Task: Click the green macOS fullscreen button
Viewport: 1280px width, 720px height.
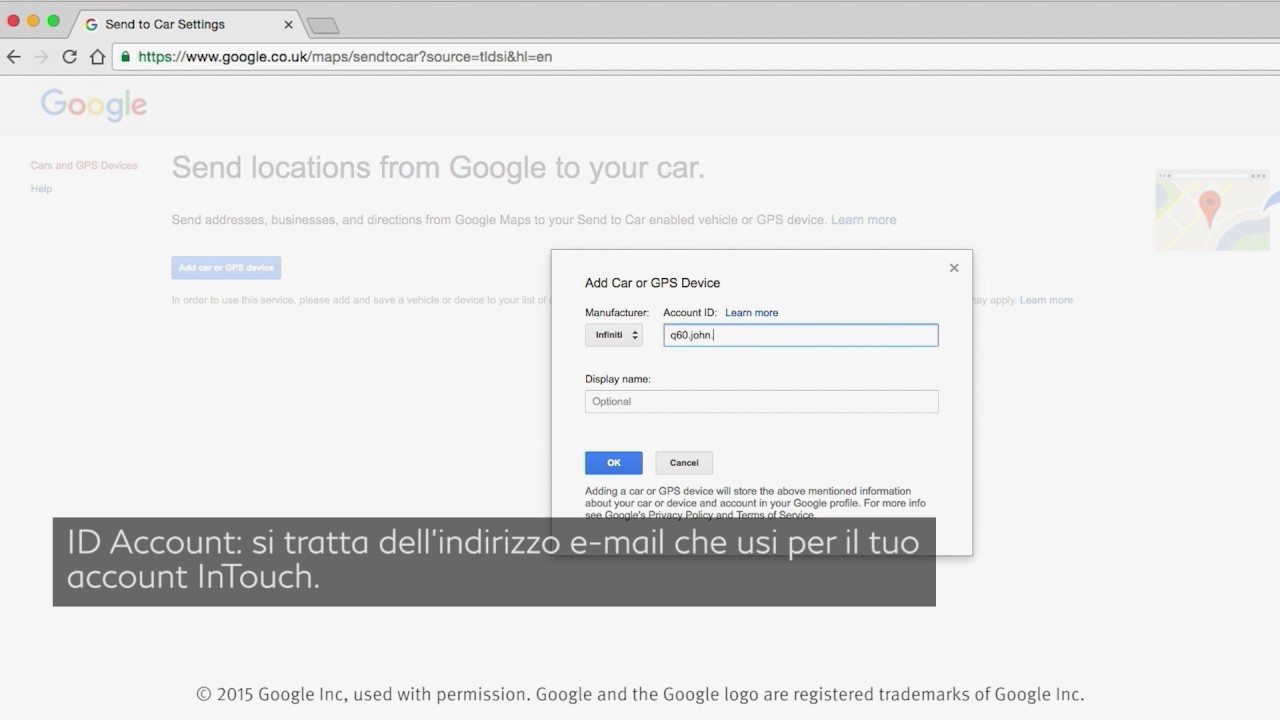Action: point(54,21)
